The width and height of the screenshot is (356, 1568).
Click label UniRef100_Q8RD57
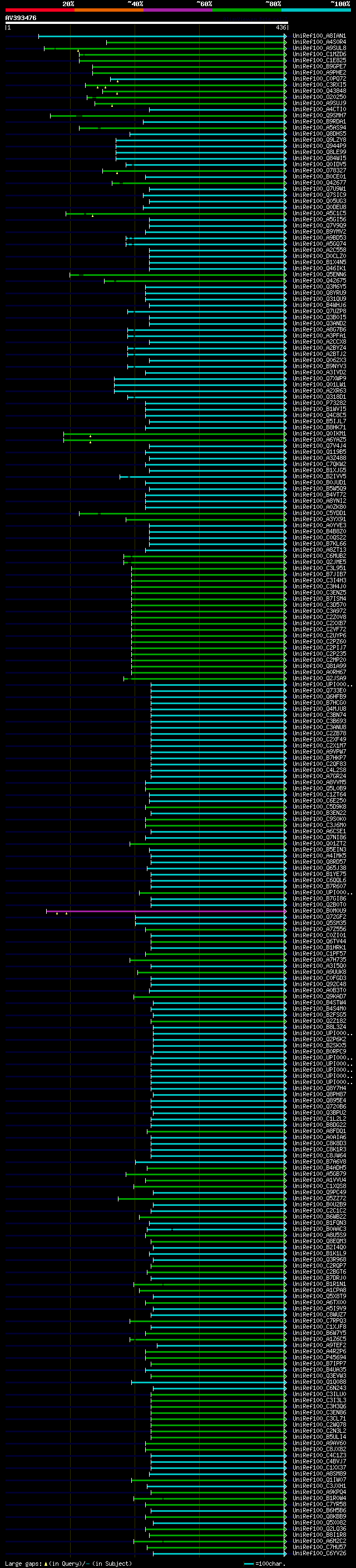pos(319,862)
